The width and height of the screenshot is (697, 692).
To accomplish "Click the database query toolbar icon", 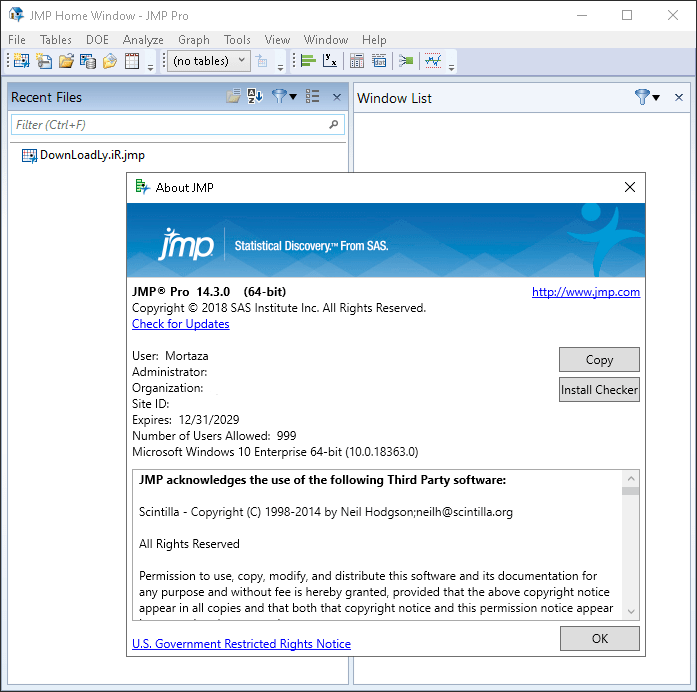I will click(x=88, y=60).
